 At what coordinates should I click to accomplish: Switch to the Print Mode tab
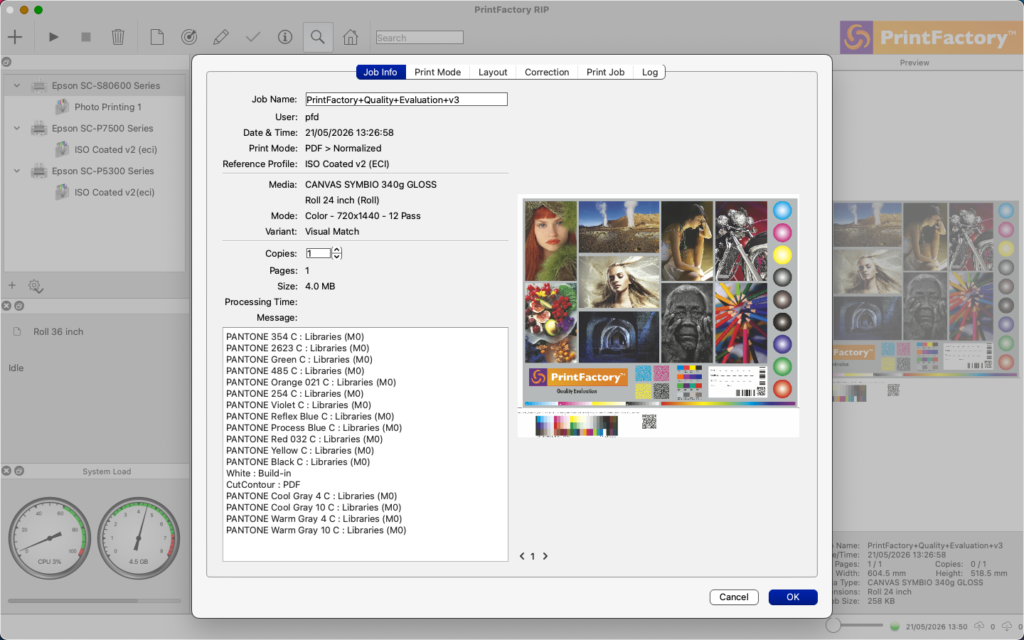[438, 72]
